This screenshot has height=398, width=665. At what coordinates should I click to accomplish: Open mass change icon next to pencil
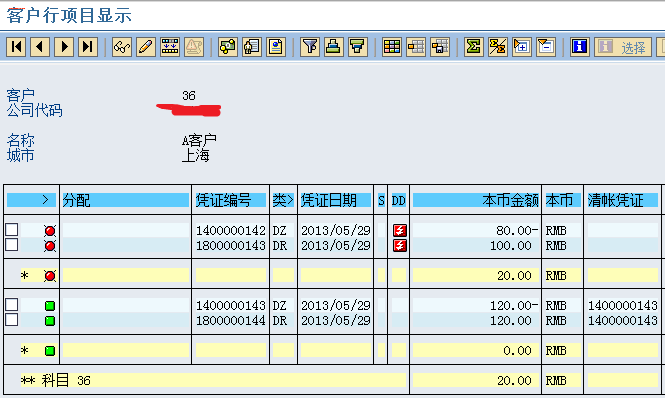pos(170,47)
